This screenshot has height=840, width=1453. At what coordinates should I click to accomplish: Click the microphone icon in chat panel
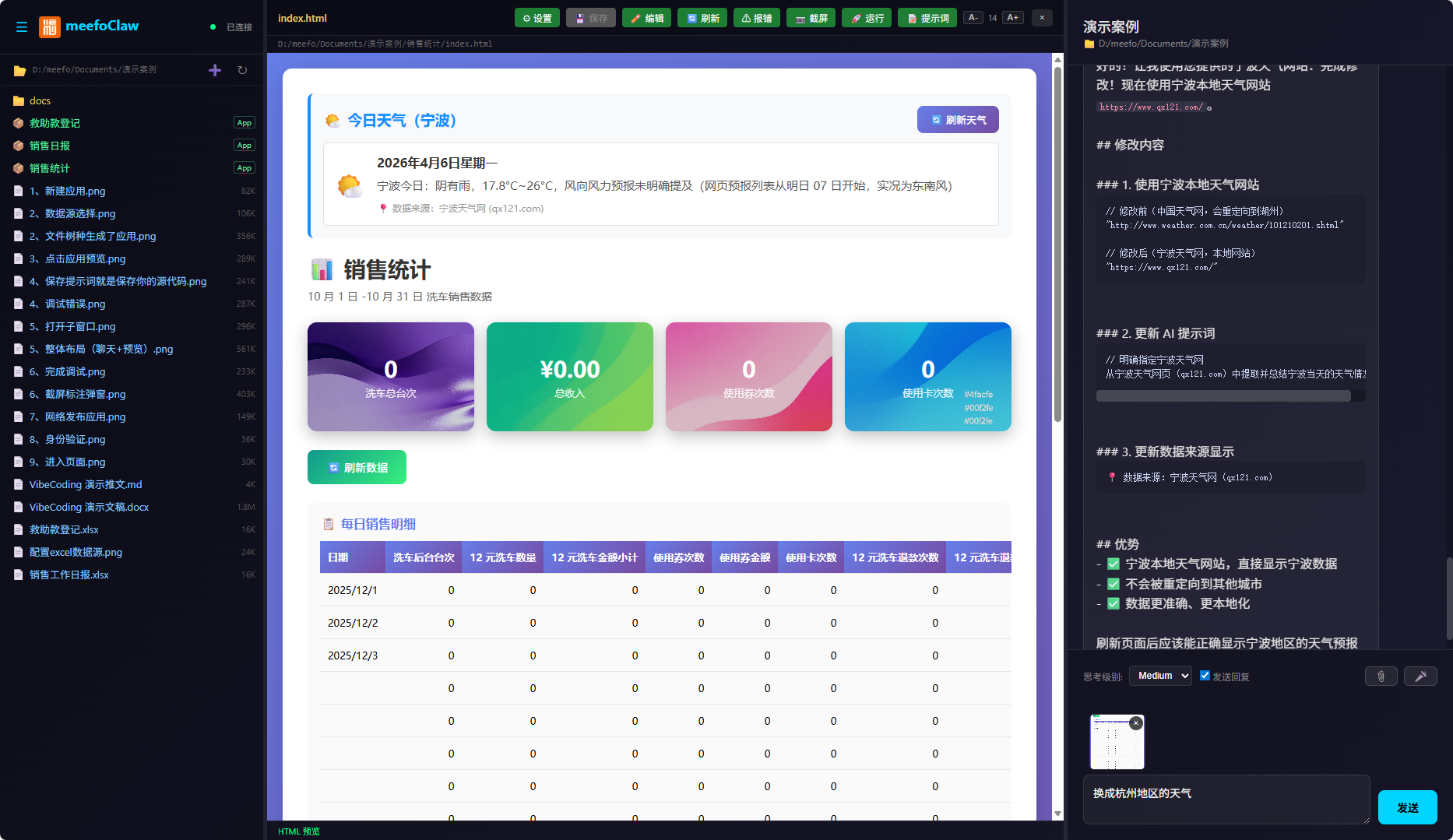(x=1420, y=676)
